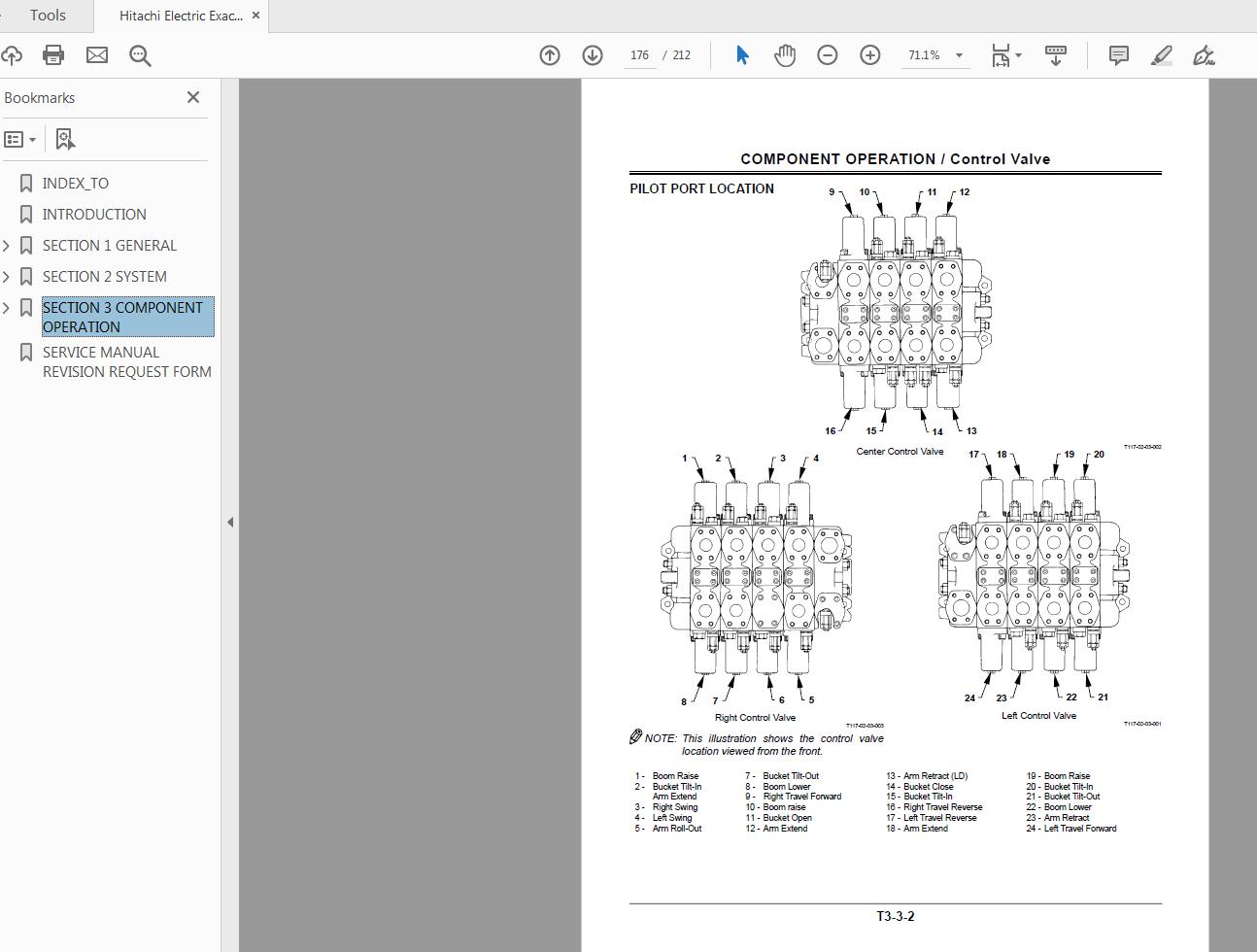Select the hand pan tool
This screenshot has height=952, width=1257.
tap(785, 55)
